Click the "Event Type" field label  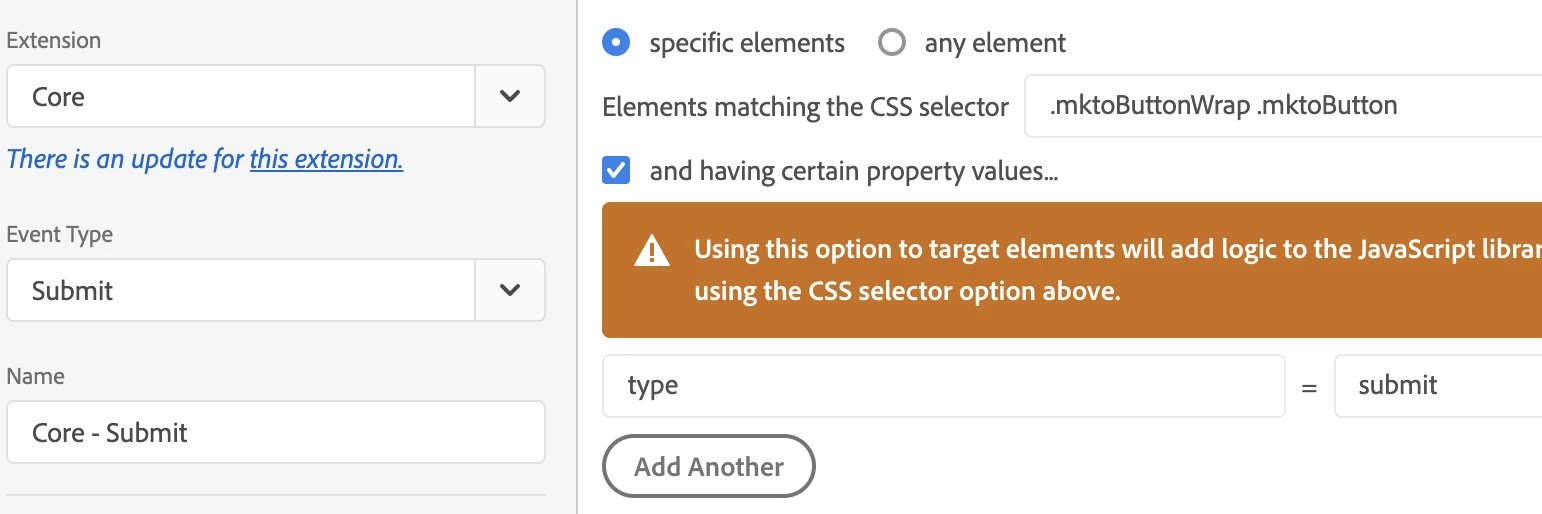coord(60,235)
